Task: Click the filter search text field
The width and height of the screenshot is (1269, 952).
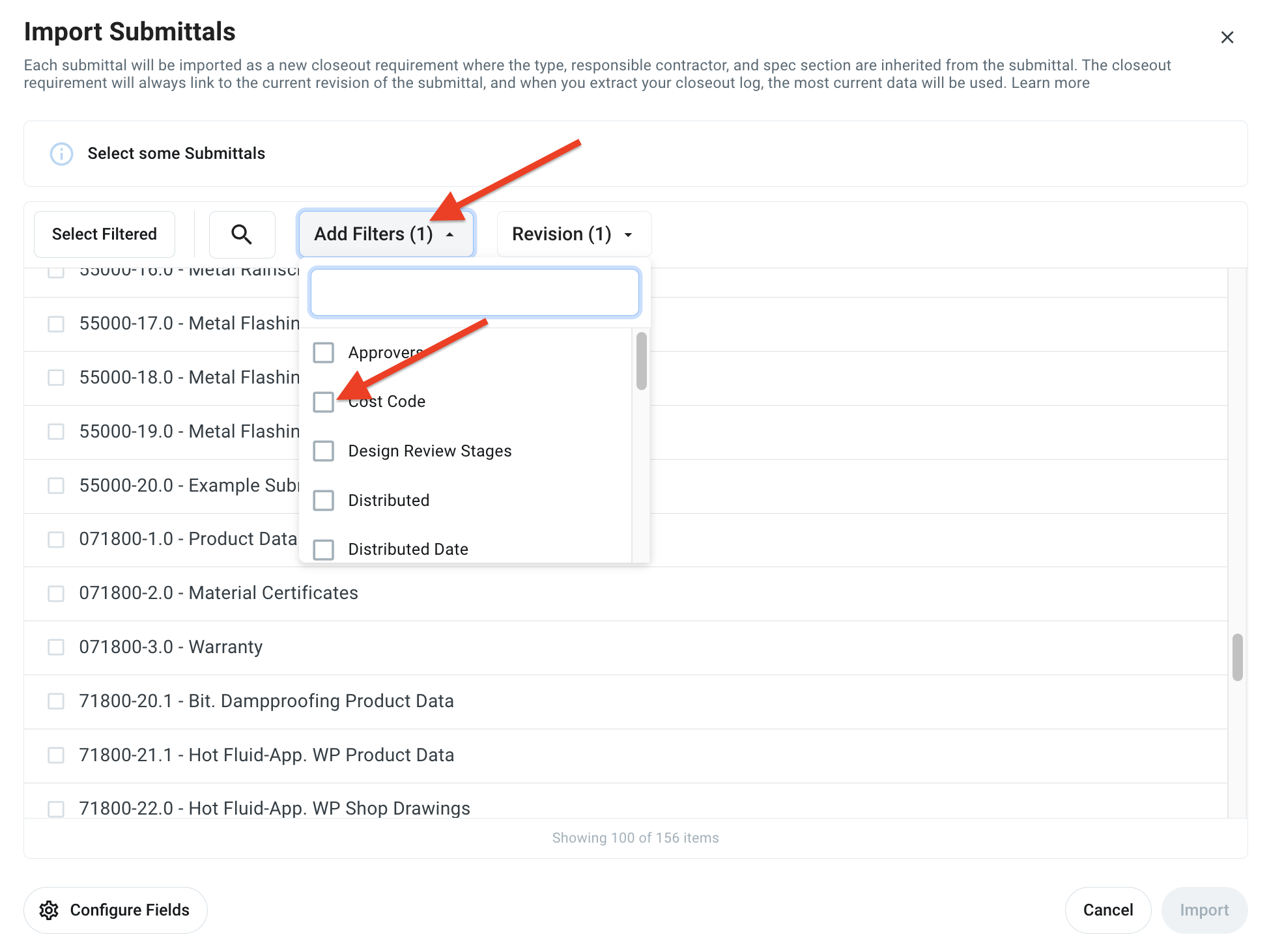Action: tap(475, 292)
